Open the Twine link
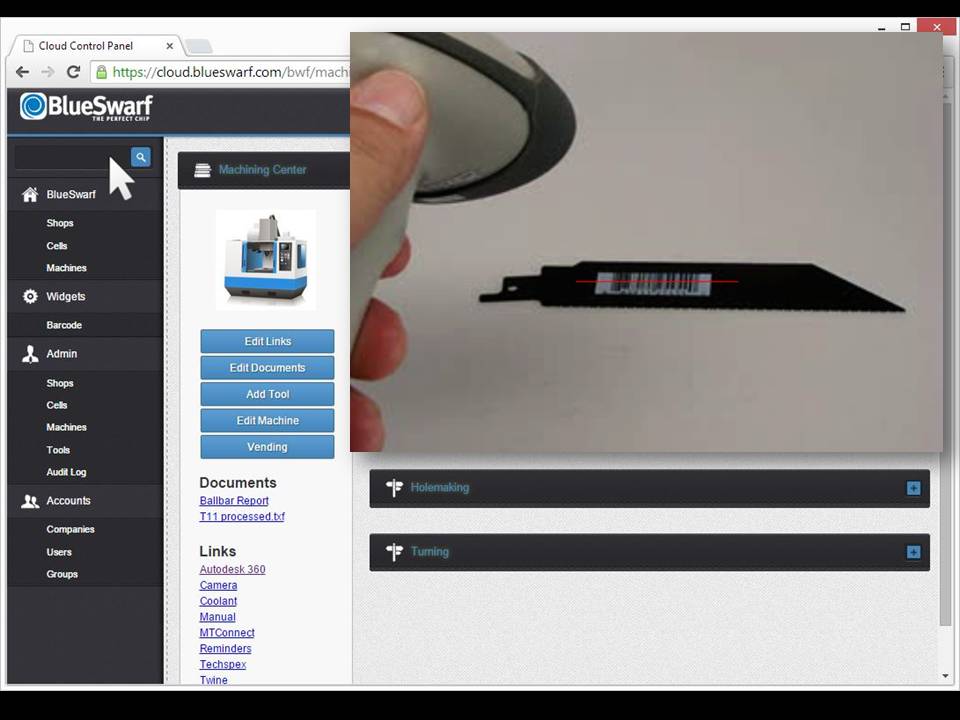This screenshot has width=960, height=720. tap(214, 680)
